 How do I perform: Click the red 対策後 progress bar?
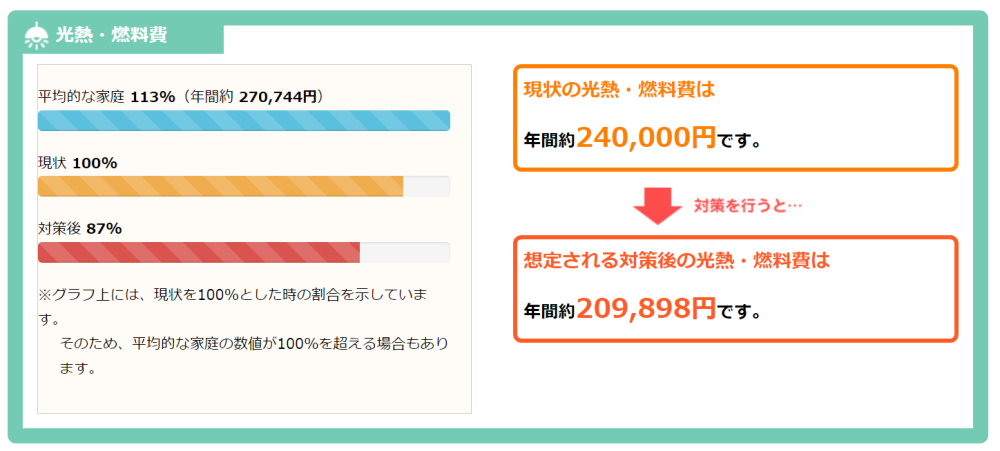(x=198, y=252)
